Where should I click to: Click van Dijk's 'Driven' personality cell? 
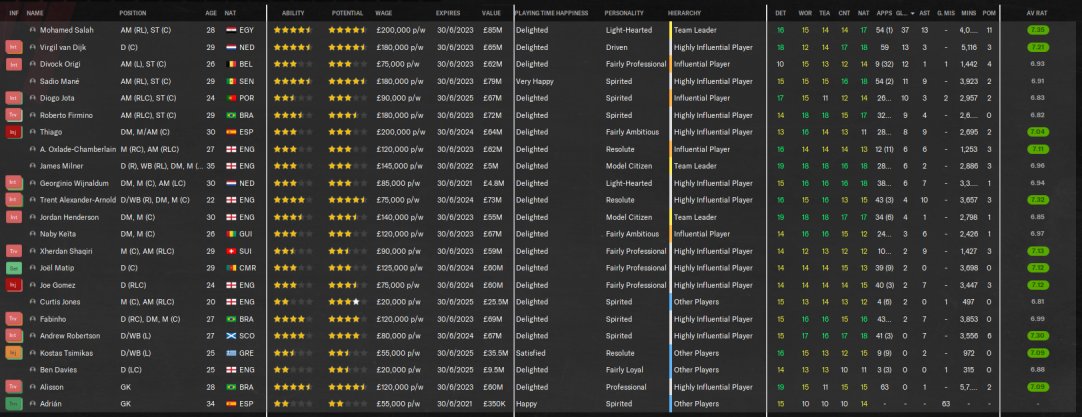pyautogui.click(x=617, y=48)
